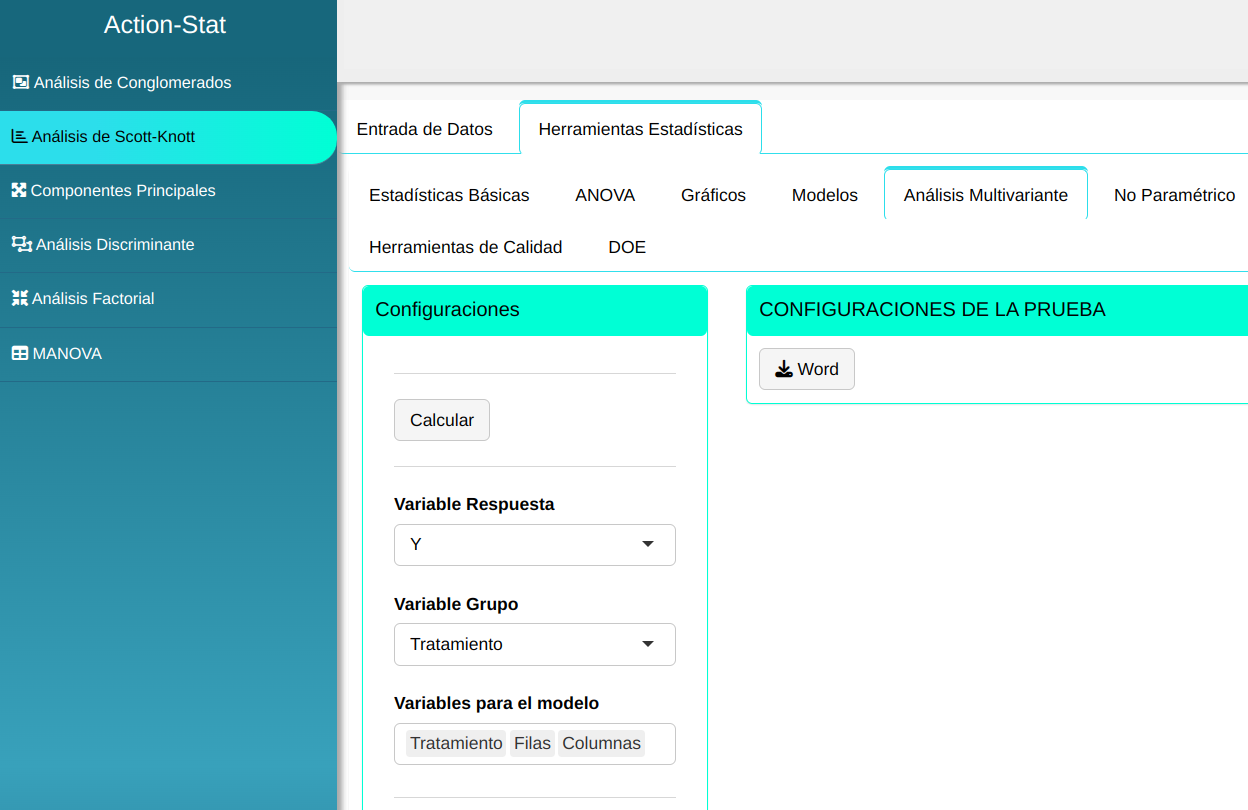1248x810 pixels.
Task: Click the Scott-Knott chart icon in sidebar
Action: click(x=19, y=137)
